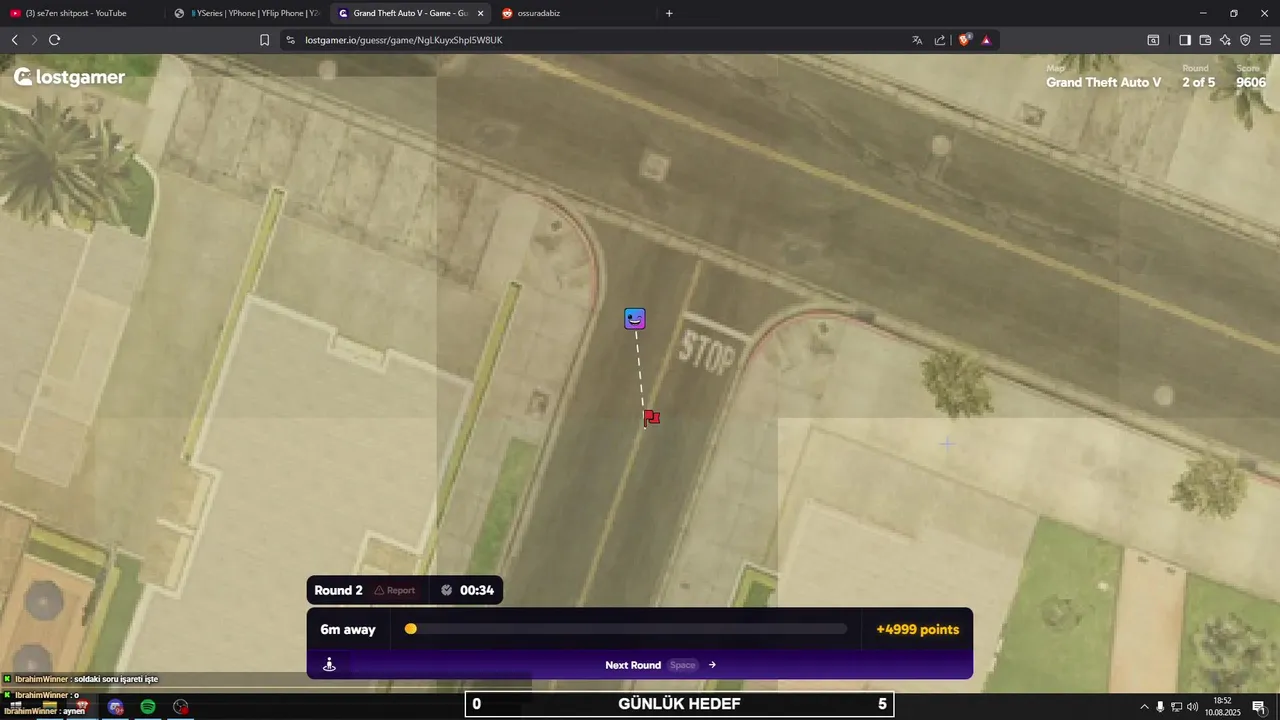Open the site information icon beside the URL
The height and width of the screenshot is (720, 1280).
point(290,40)
